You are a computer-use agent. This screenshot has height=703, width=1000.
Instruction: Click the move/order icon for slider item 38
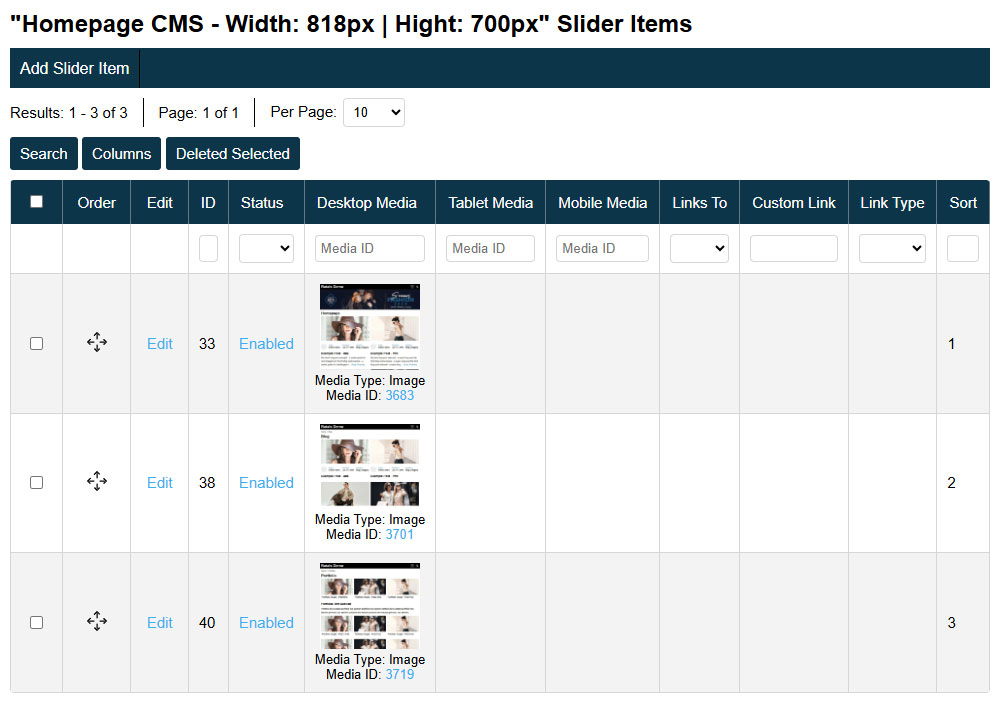point(97,482)
